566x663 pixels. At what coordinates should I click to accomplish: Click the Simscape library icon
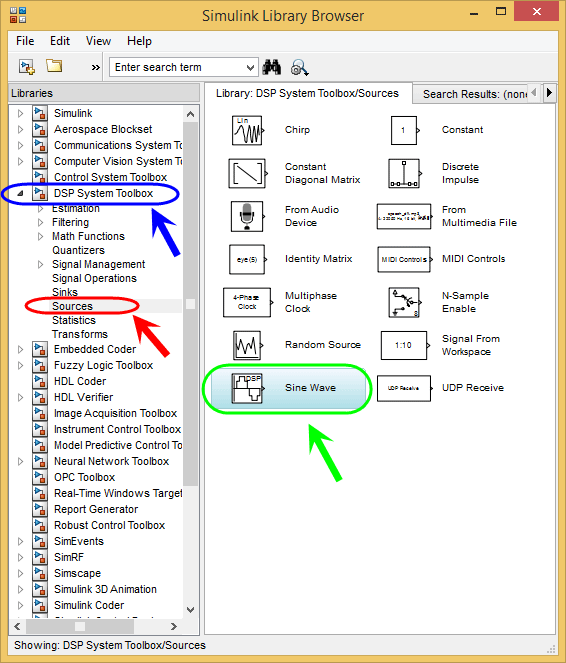40,573
